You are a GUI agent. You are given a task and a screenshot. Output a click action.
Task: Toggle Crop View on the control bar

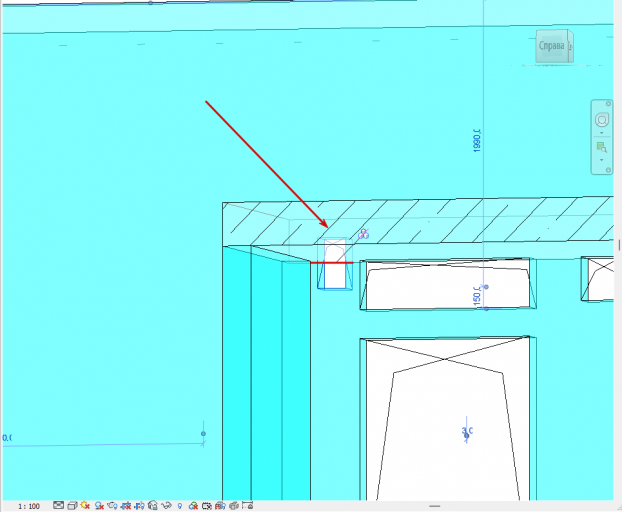tap(126, 506)
